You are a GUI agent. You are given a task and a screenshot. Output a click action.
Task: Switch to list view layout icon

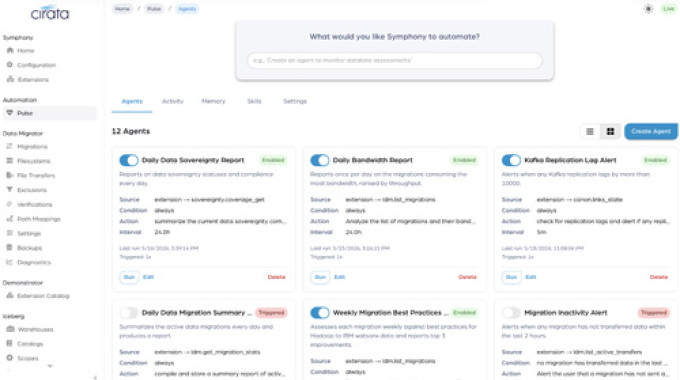tap(590, 131)
